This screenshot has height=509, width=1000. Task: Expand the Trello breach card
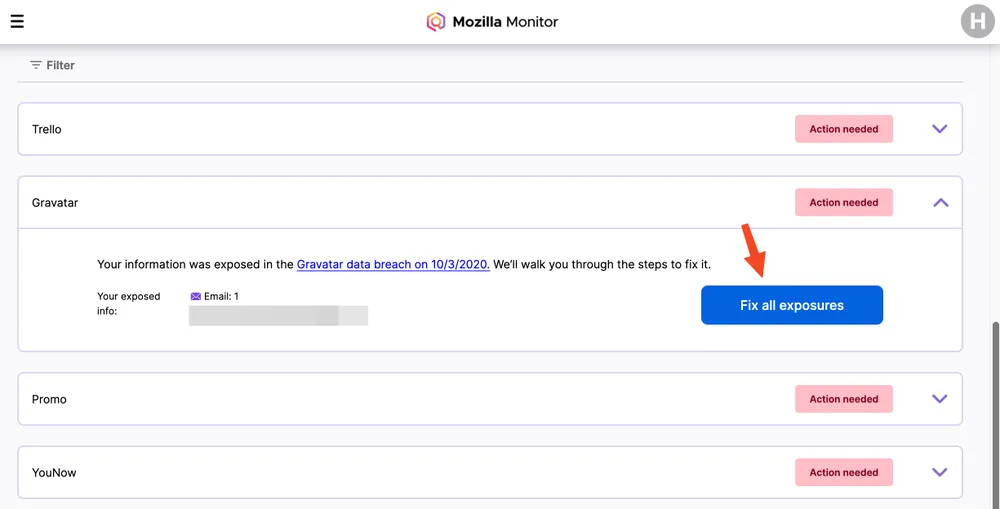pos(939,129)
